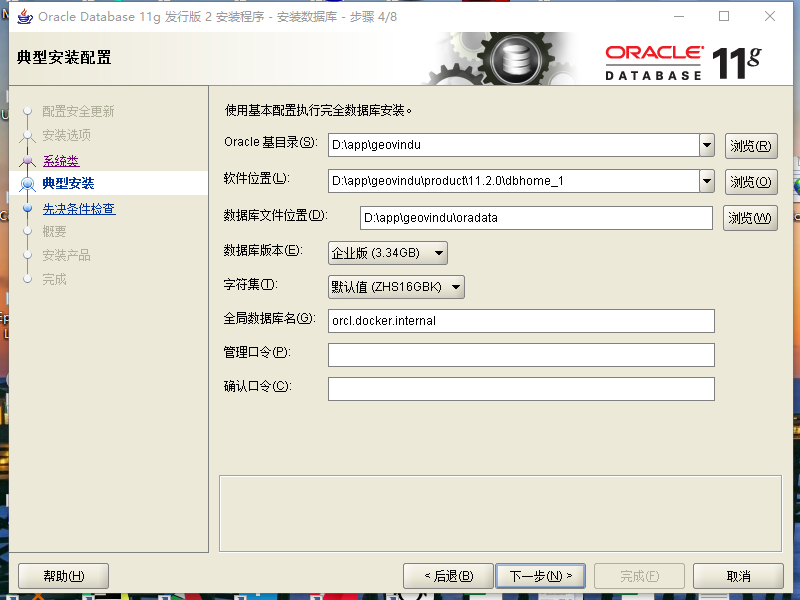Focus the 管理口令 password field

521,355
